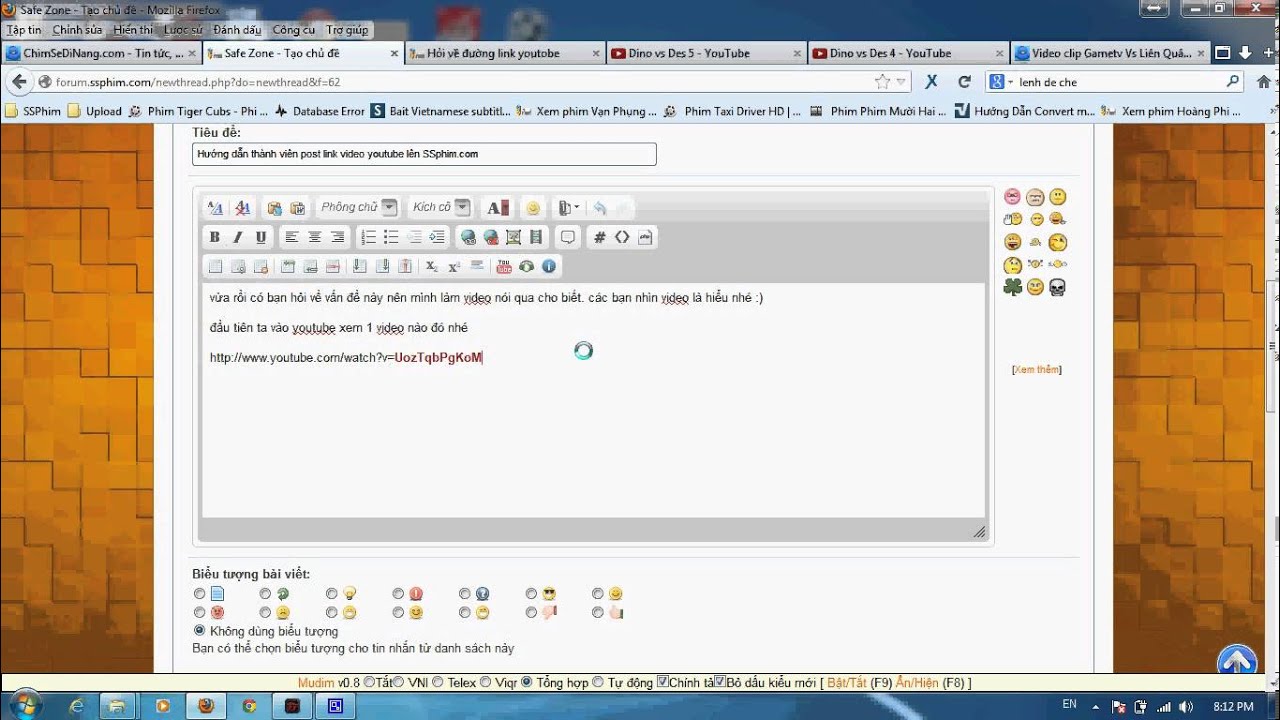Screen dimensions: 1280x720
Task: Align text to center
Action: [x=315, y=237]
